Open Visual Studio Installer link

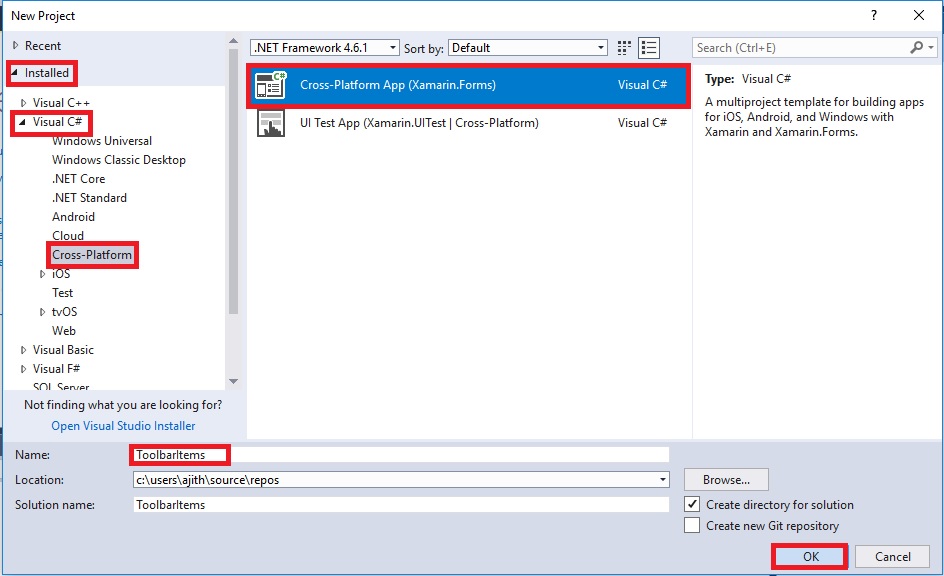pyautogui.click(x=123, y=426)
